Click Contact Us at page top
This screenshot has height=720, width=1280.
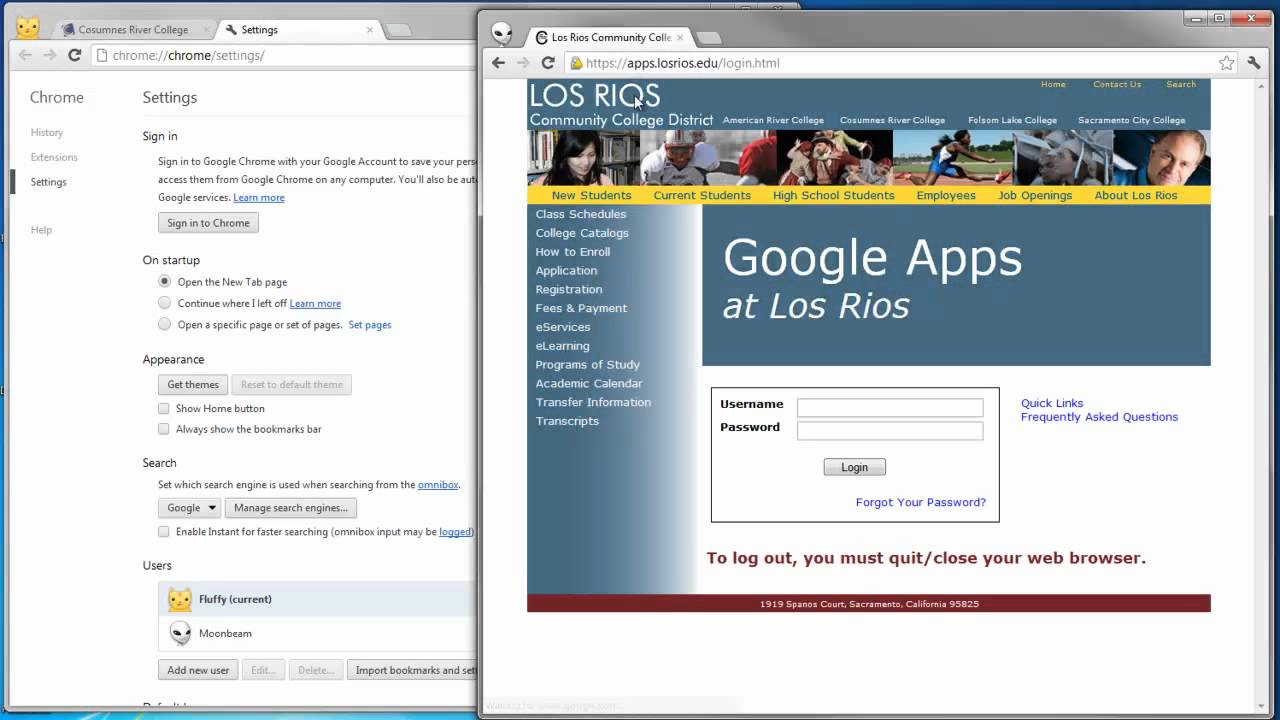(x=1117, y=84)
